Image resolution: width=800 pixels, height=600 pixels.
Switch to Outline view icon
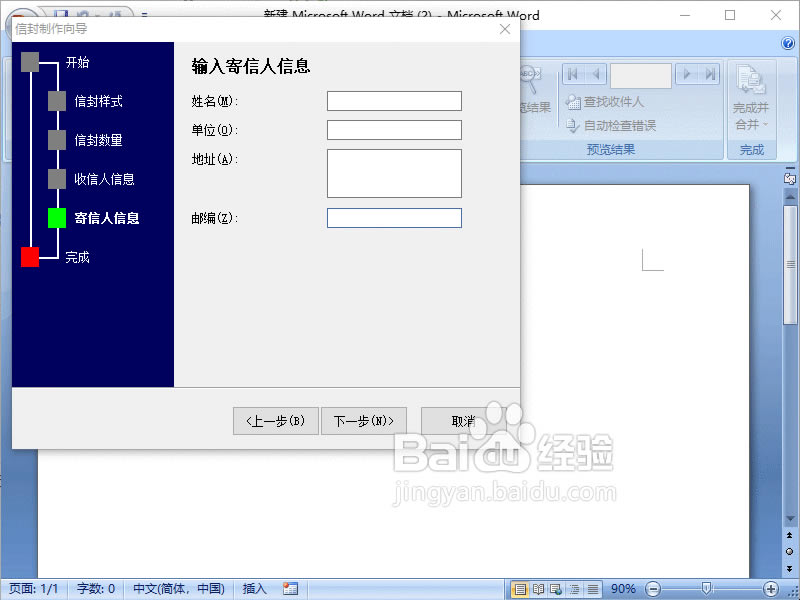[x=574, y=589]
